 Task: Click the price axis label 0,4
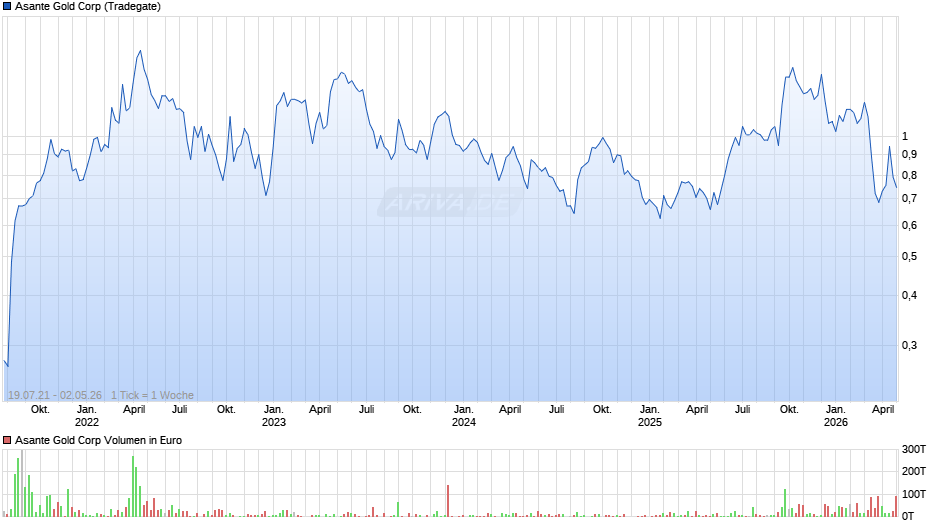[x=909, y=296]
